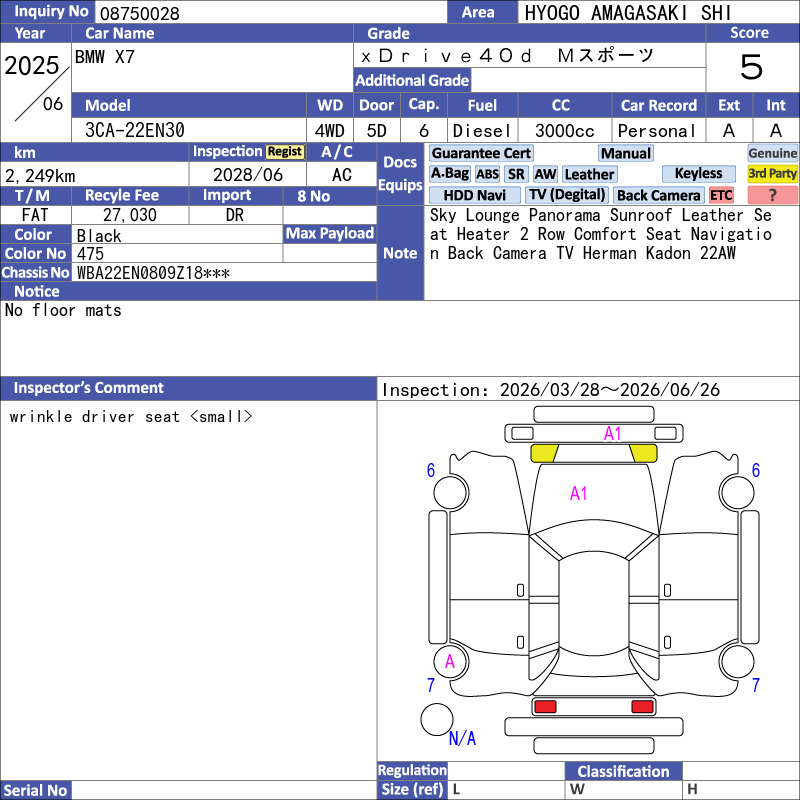Click the SR sunroof badge
800x800 pixels.
(x=516, y=174)
